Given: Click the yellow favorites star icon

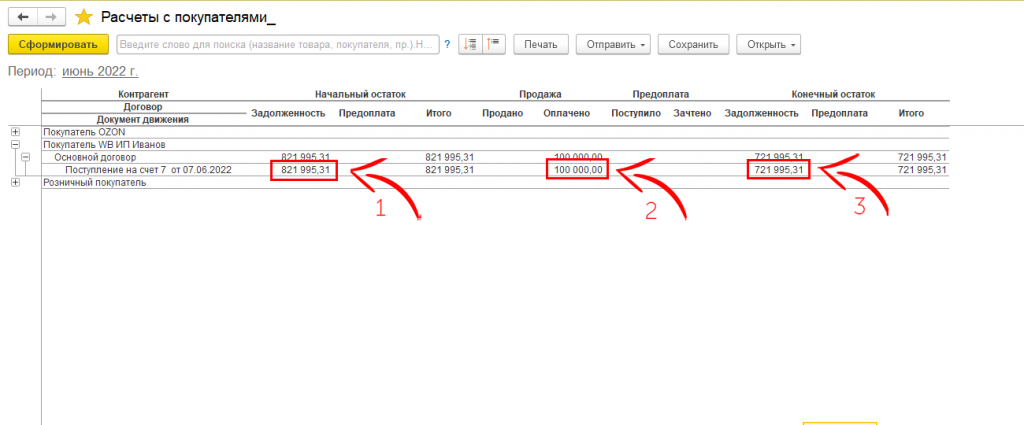Looking at the screenshot, I should point(84,17).
